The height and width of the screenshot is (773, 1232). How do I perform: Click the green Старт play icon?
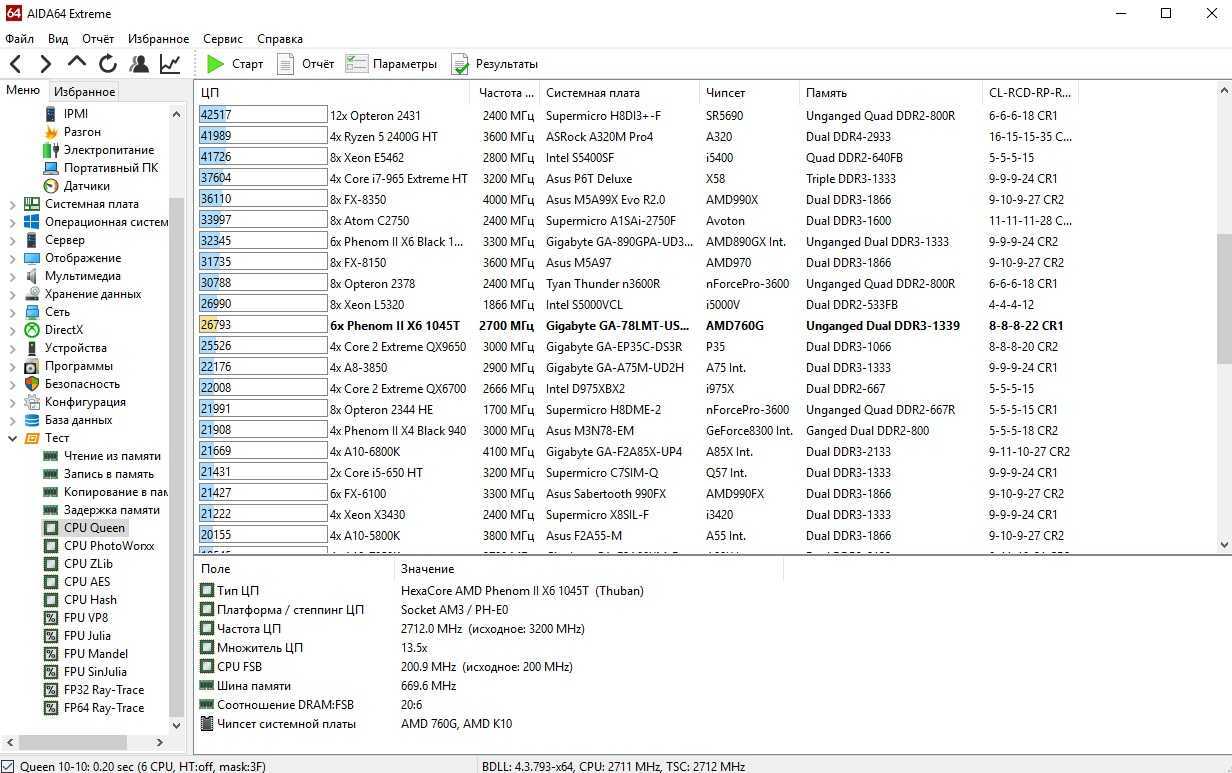click(x=215, y=64)
